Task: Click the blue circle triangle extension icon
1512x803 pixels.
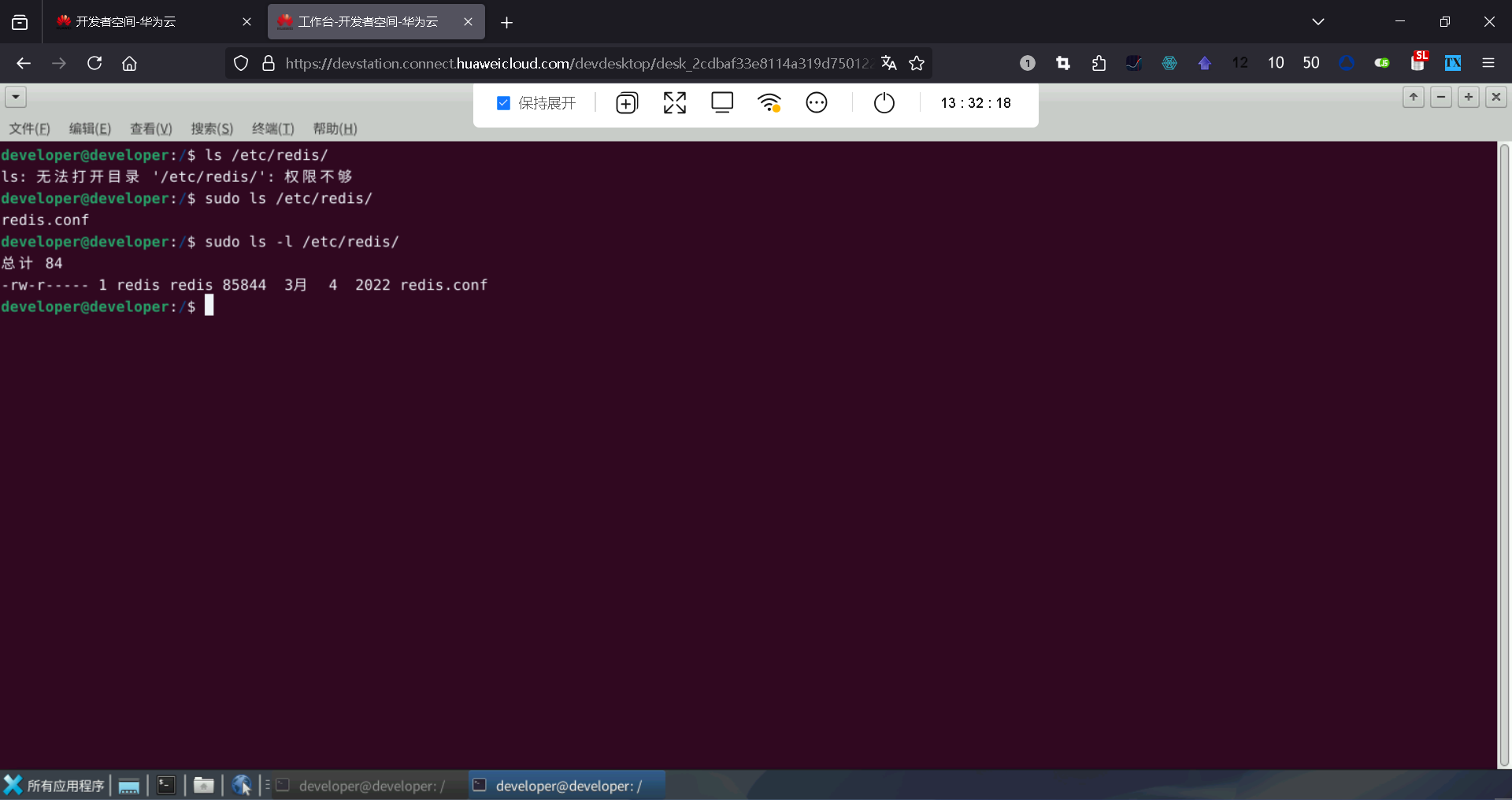Action: click(x=1347, y=63)
